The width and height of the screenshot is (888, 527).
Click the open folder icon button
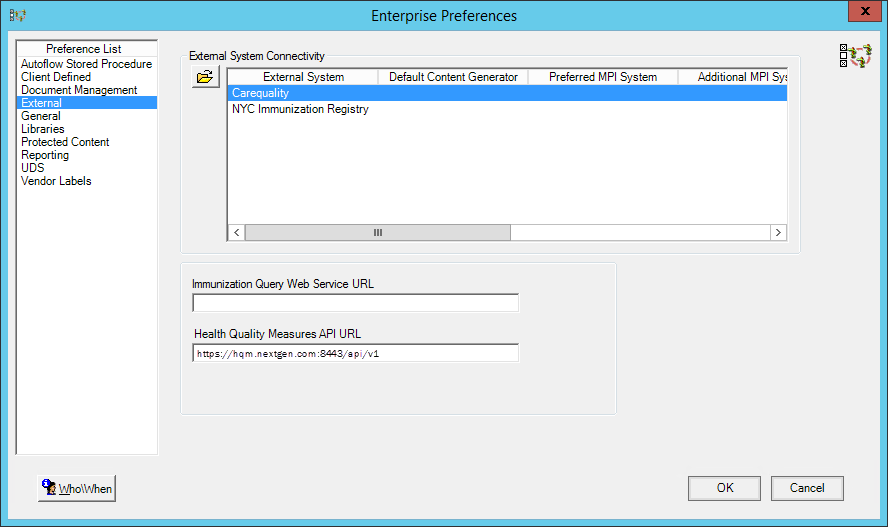point(205,76)
